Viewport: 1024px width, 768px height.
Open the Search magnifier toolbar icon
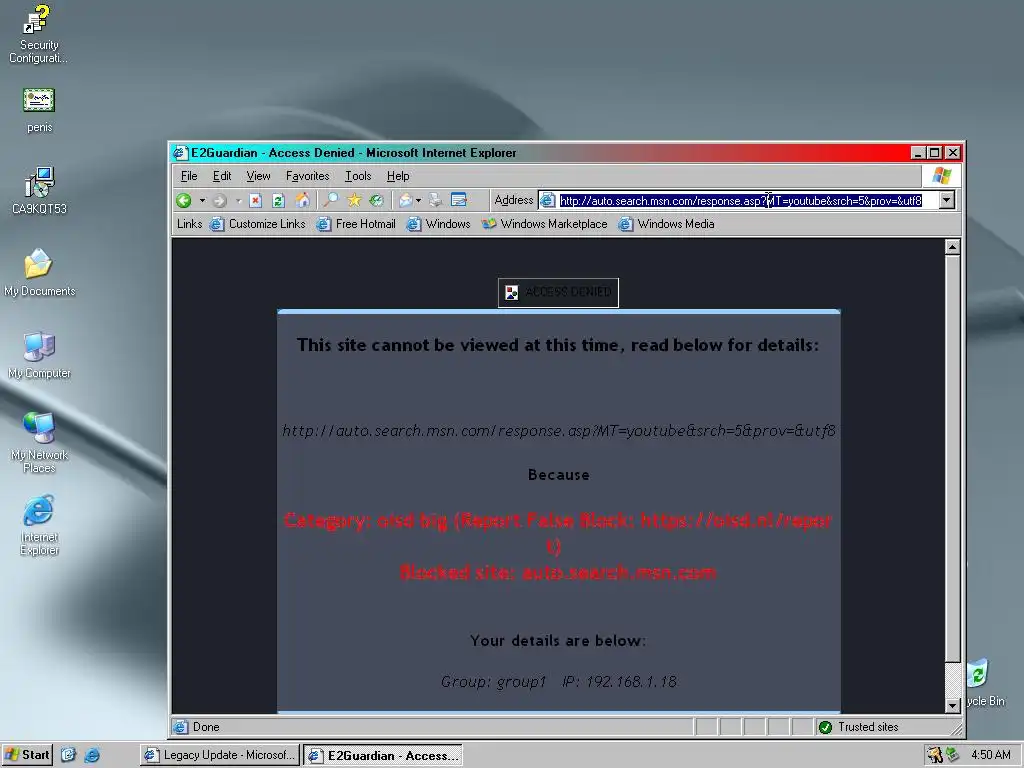331,200
